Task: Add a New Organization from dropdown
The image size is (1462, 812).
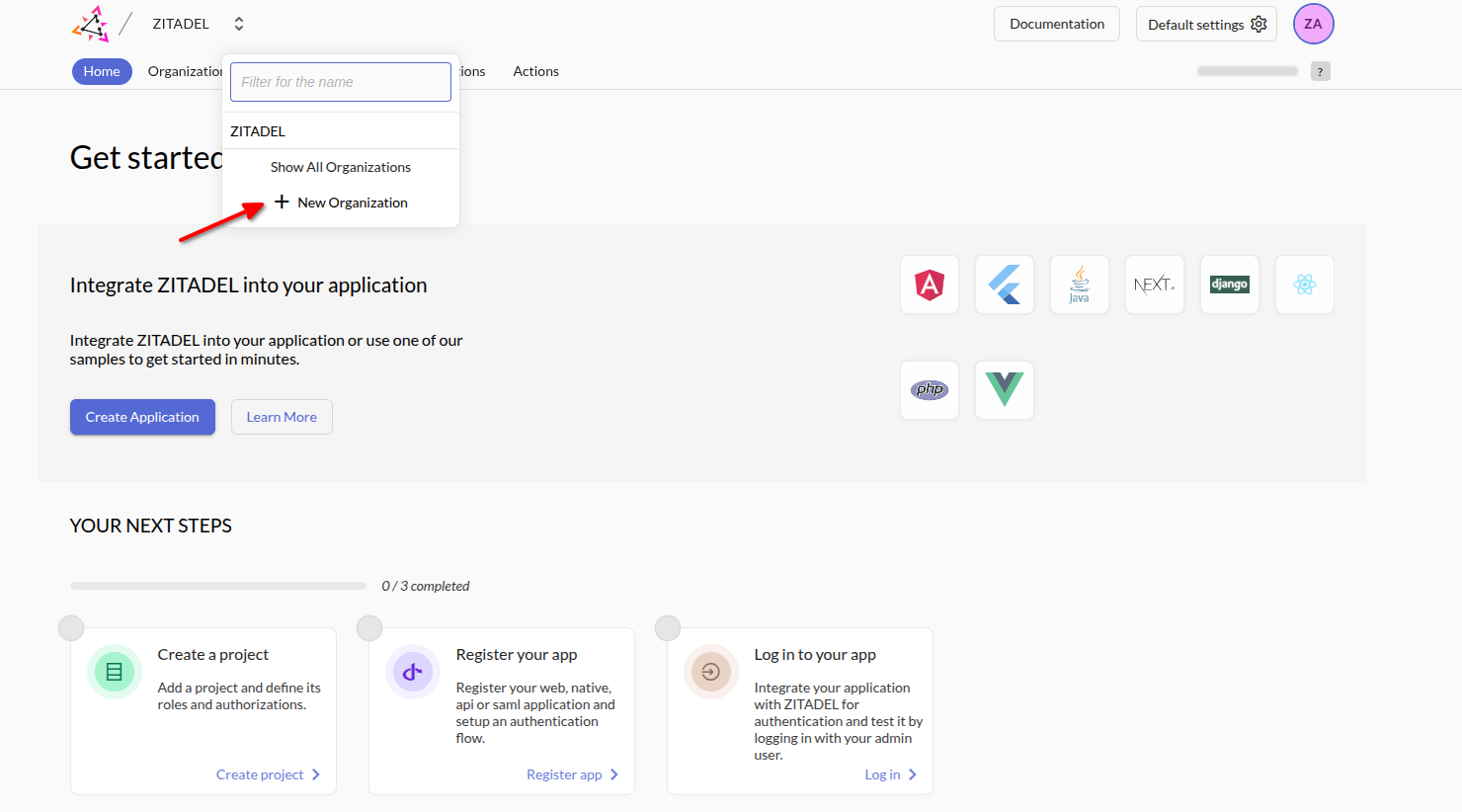Action: (x=341, y=203)
